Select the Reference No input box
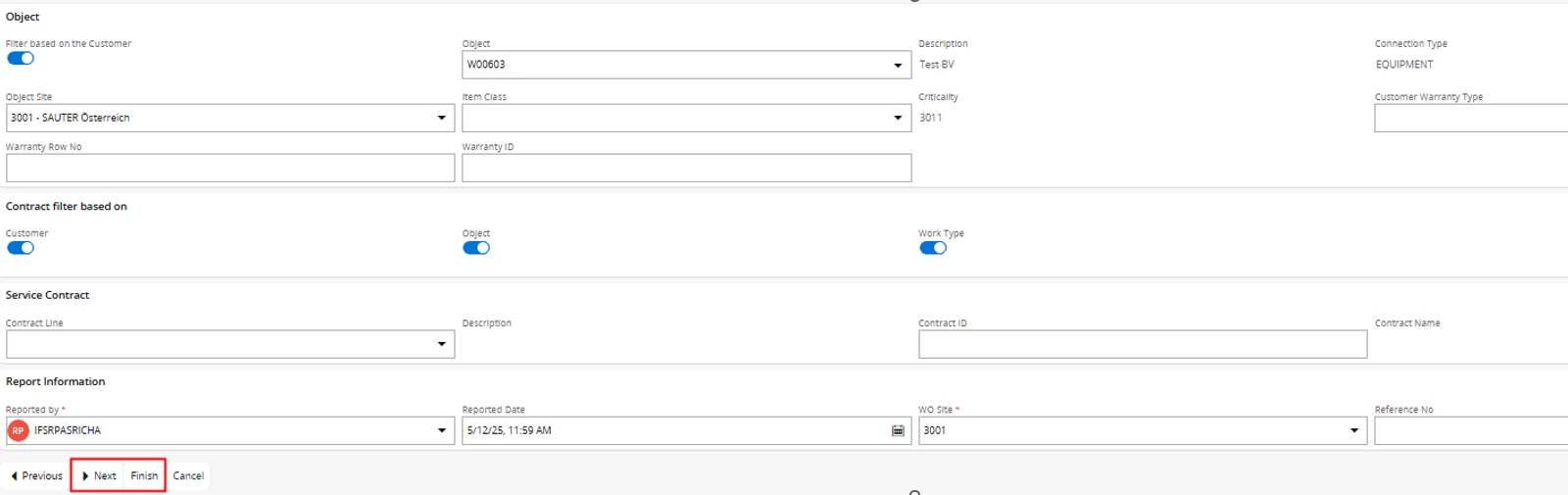The image size is (1568, 495). 1471,430
